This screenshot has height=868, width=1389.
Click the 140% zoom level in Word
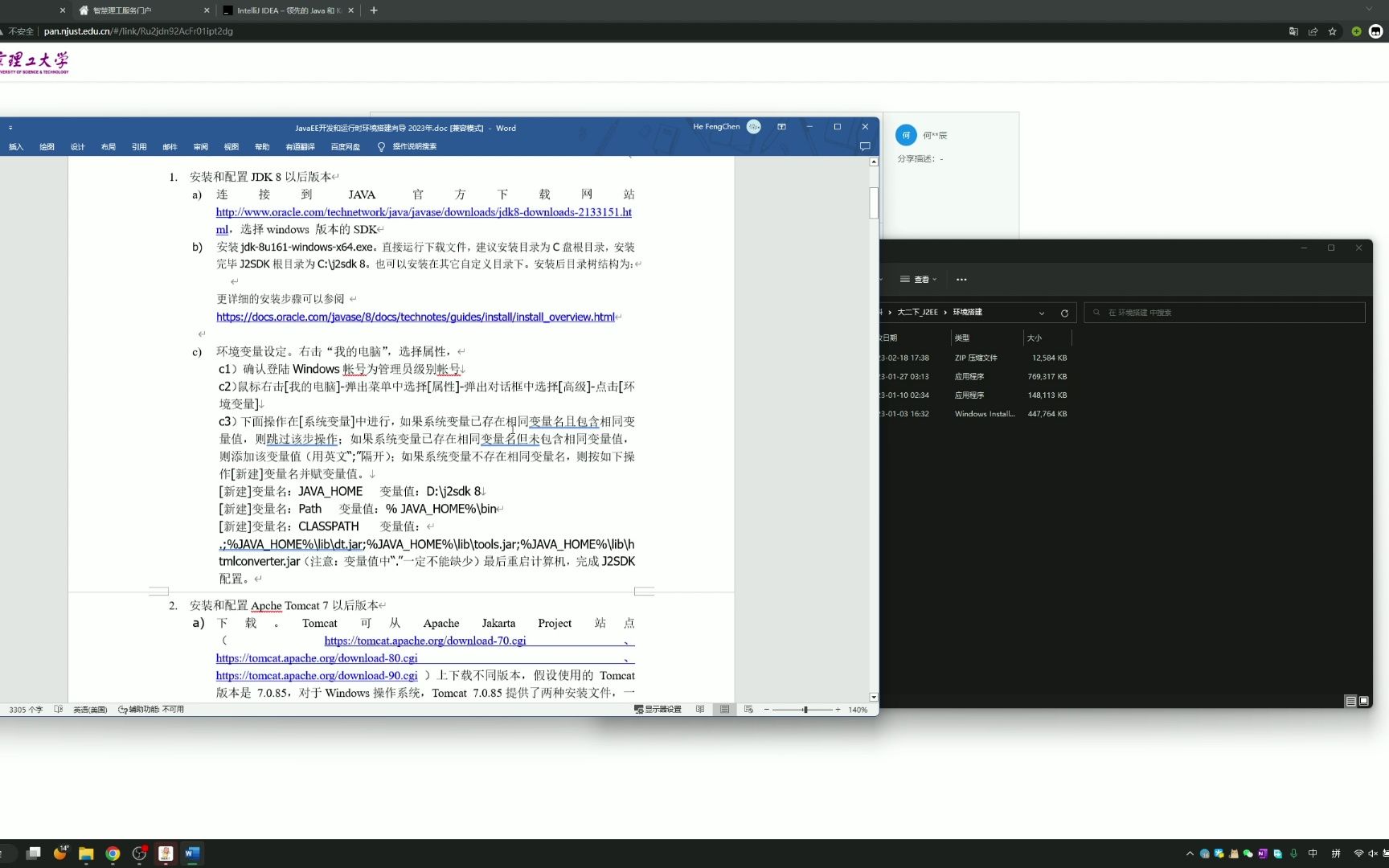[858, 710]
